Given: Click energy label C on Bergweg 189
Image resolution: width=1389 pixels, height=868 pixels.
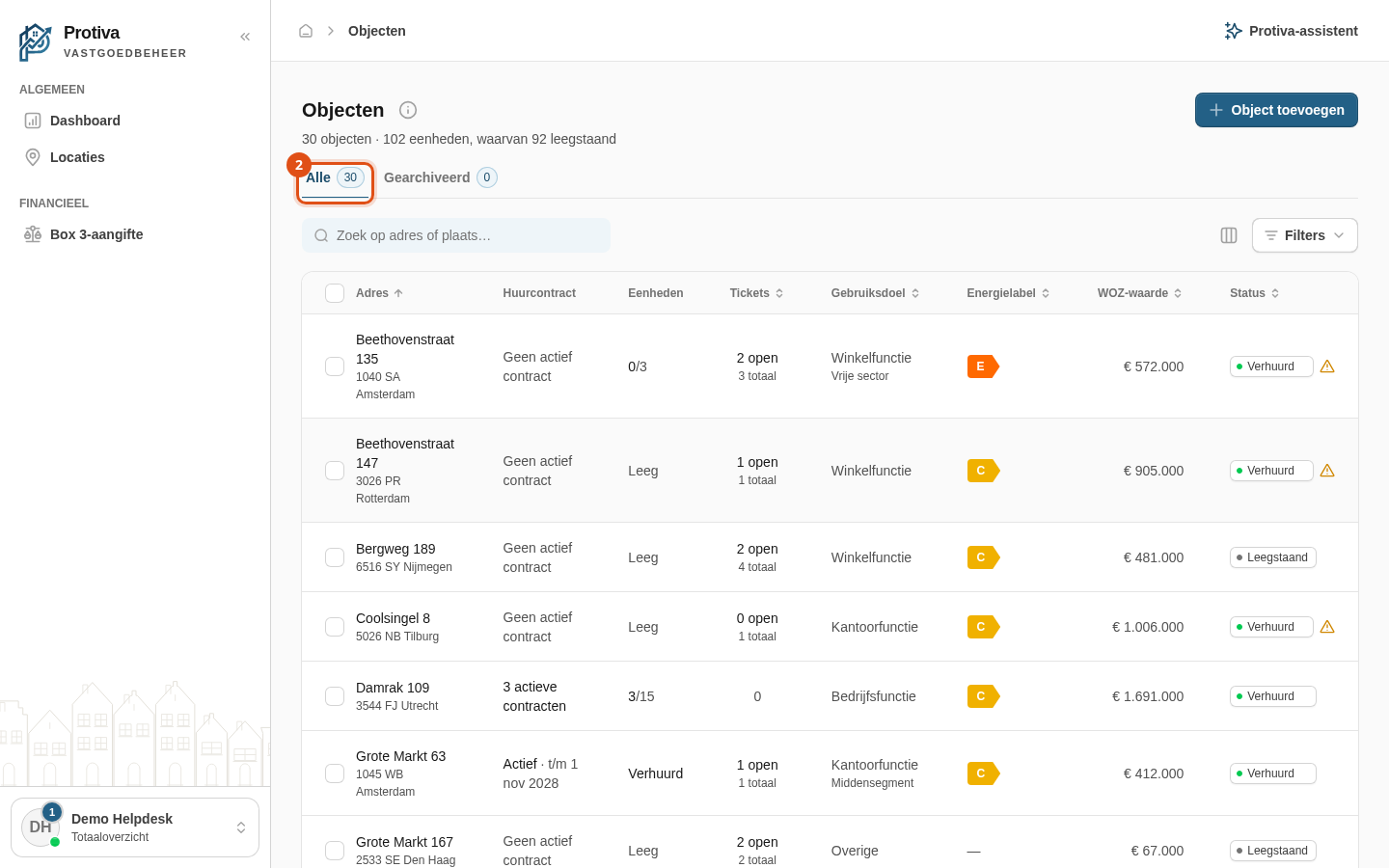Looking at the screenshot, I should 983,557.
